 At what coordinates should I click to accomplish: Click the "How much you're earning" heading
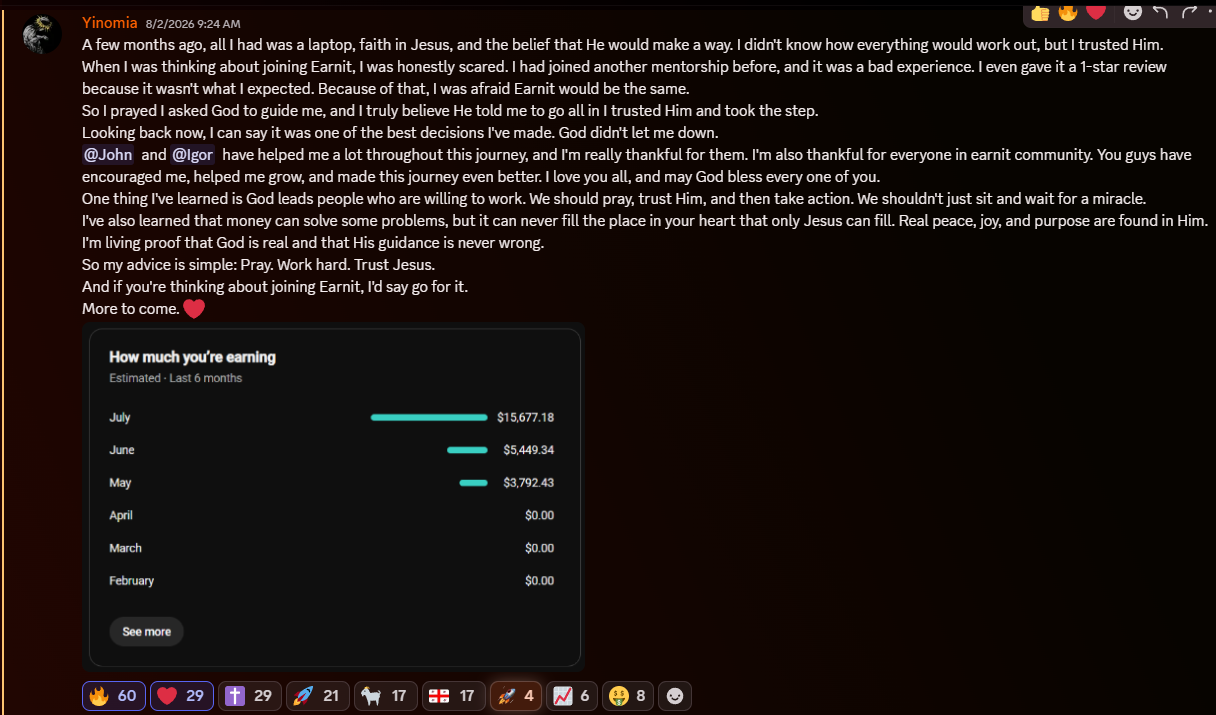coord(192,357)
